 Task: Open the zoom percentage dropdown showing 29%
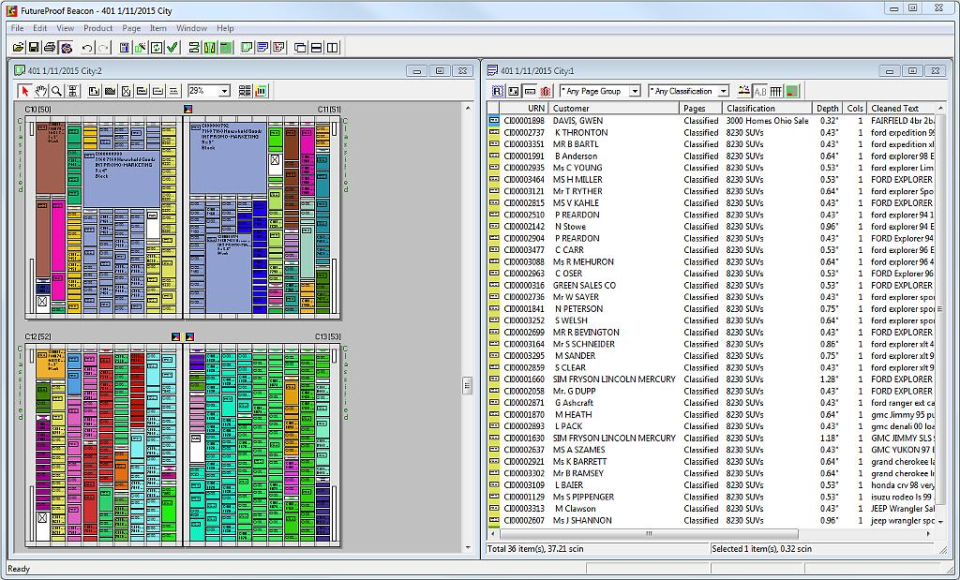[224, 91]
